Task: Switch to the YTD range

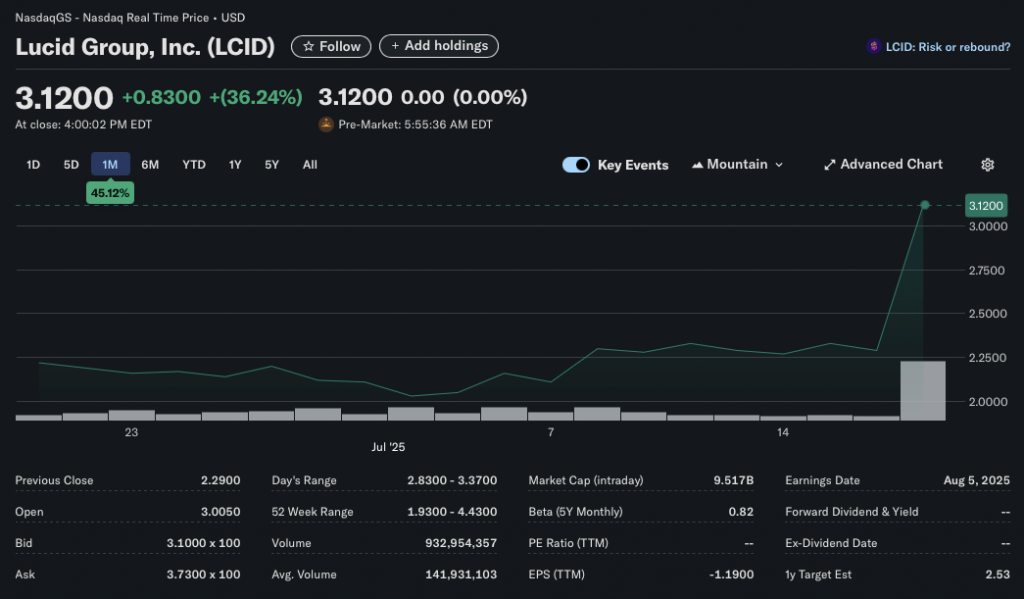Action: point(194,165)
